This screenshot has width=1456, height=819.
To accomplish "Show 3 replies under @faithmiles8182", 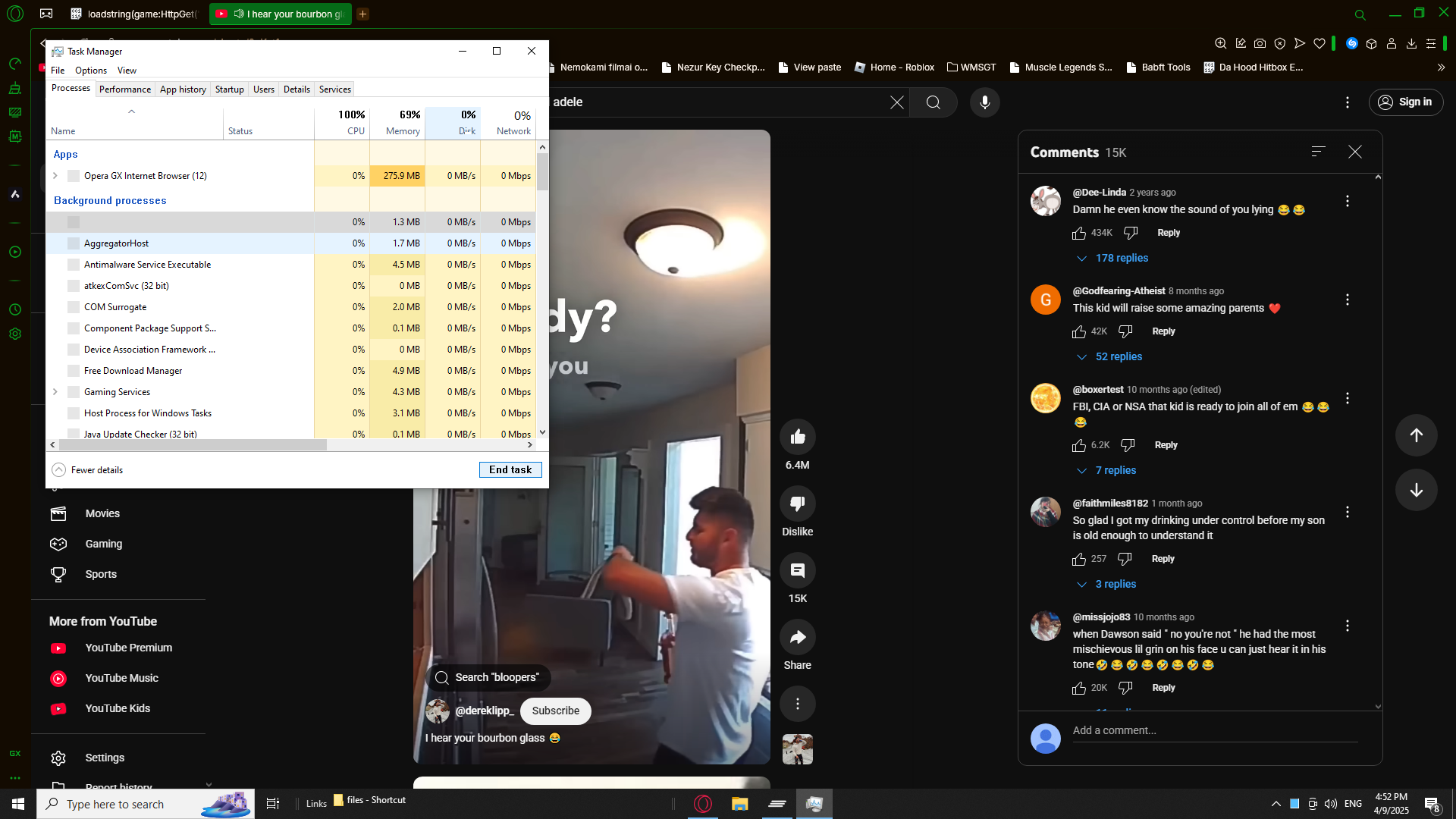I will click(1106, 585).
